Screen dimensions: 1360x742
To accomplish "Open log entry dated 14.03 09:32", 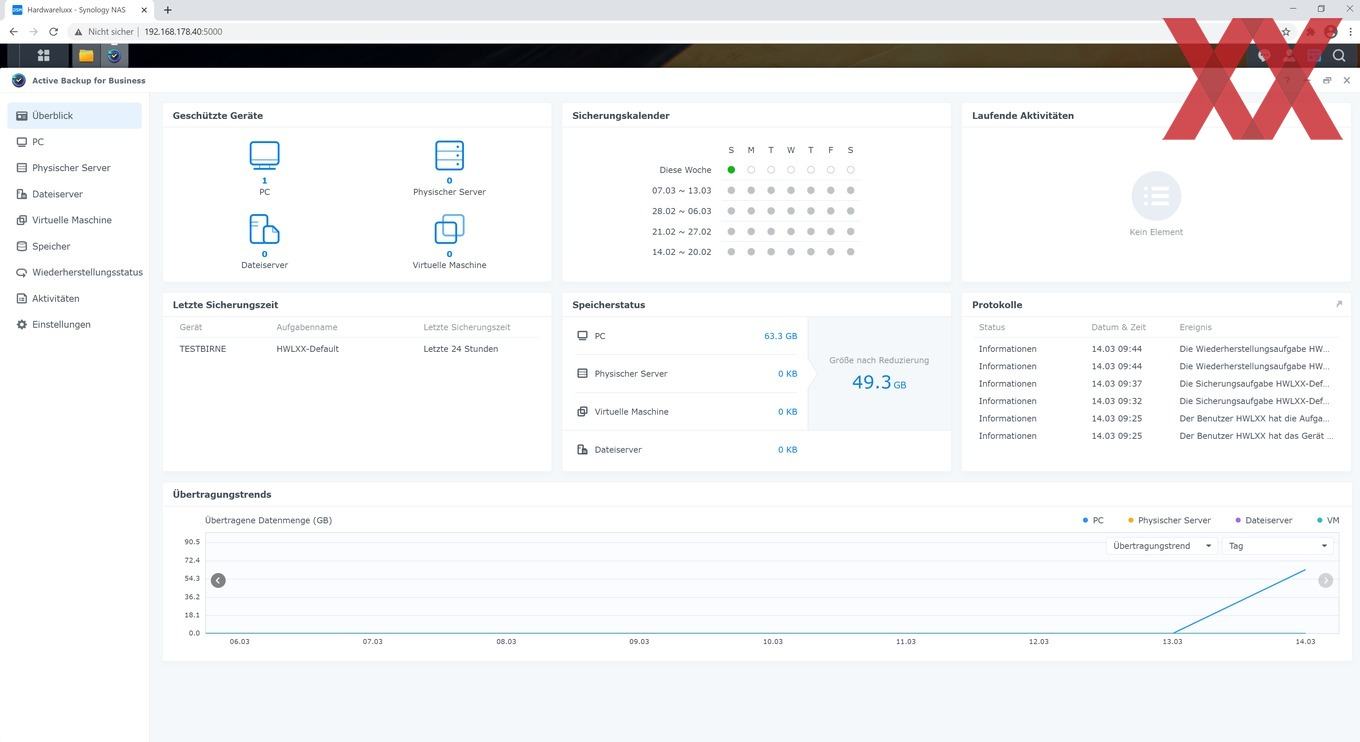I will (1156, 401).
